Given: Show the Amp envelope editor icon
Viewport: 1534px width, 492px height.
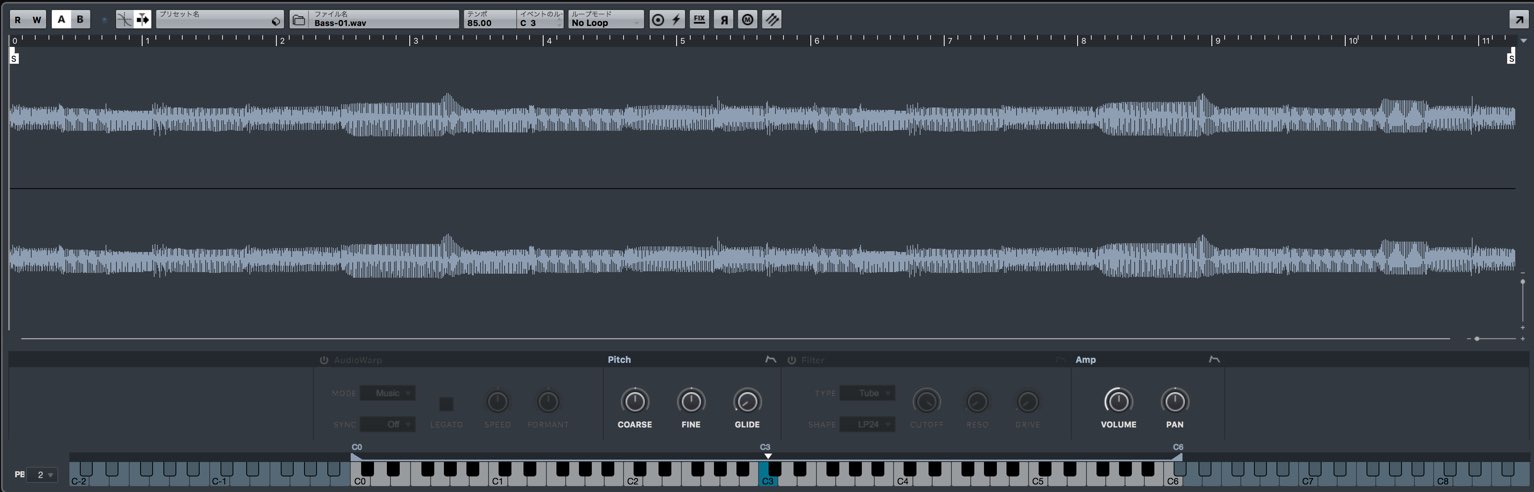Looking at the screenshot, I should [x=1214, y=360].
